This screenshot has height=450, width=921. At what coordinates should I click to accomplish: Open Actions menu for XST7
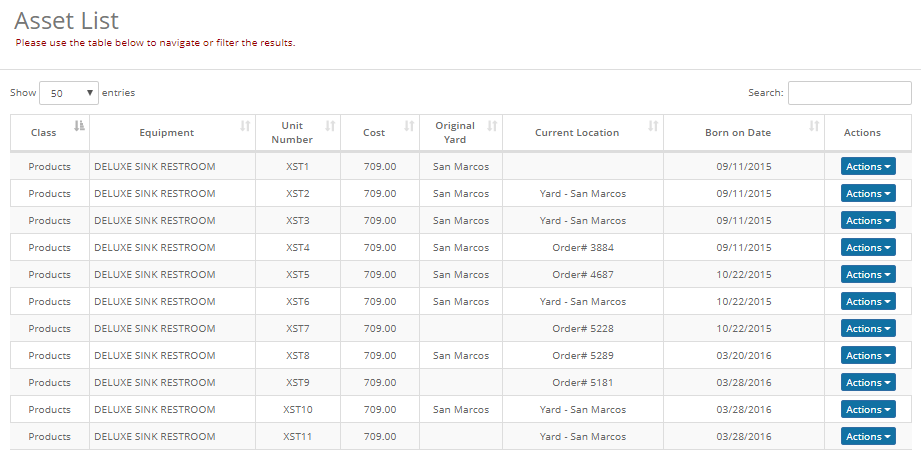(x=868, y=328)
